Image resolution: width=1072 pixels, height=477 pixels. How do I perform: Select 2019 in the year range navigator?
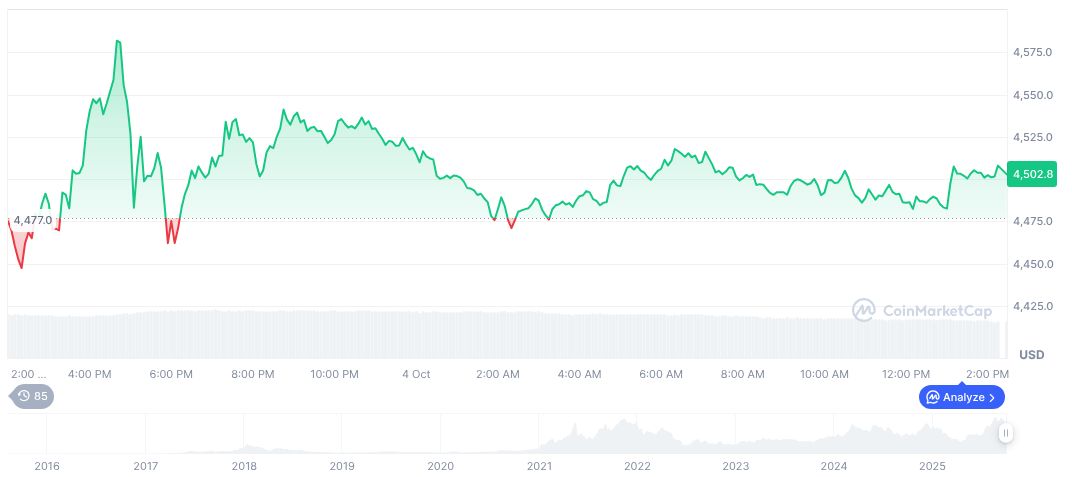click(x=342, y=466)
